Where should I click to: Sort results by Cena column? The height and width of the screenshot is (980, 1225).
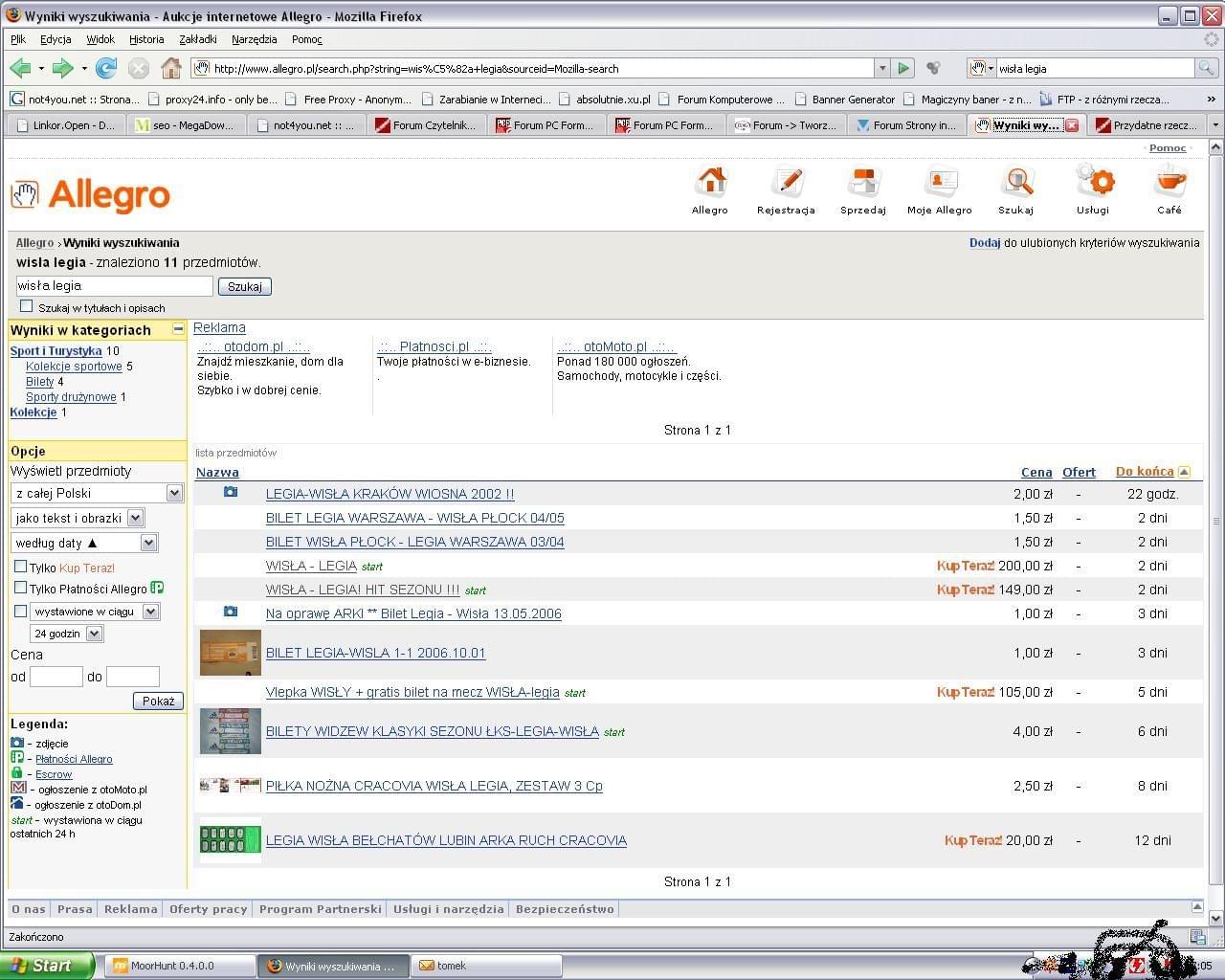1036,473
